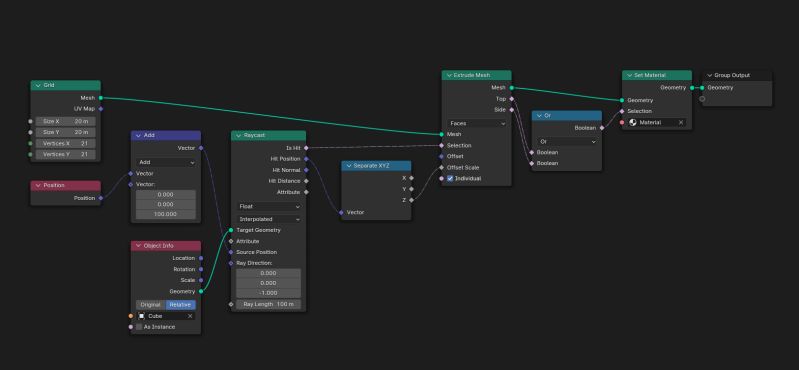The width and height of the screenshot is (799, 370).
Task: Click the Group Output Geometry input socket
Action: point(702,88)
